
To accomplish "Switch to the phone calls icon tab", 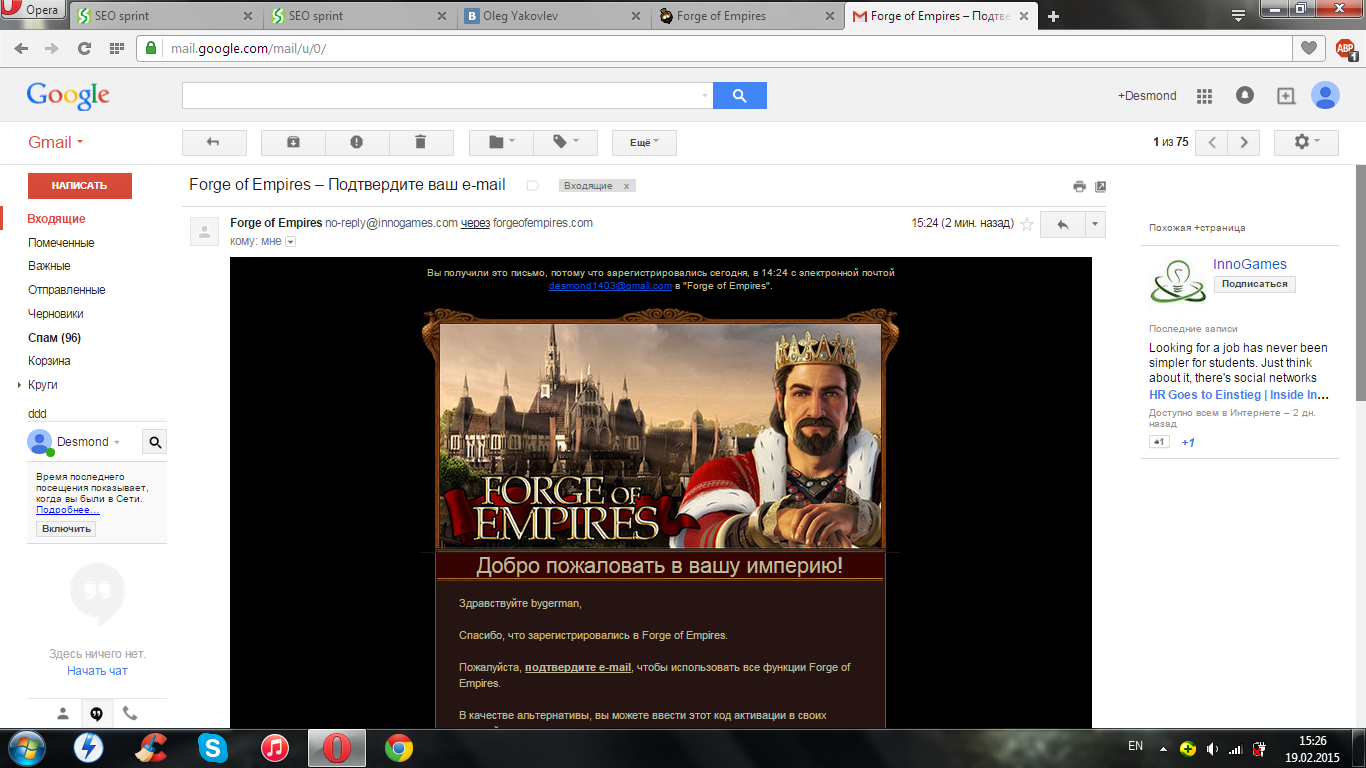I will coord(130,714).
